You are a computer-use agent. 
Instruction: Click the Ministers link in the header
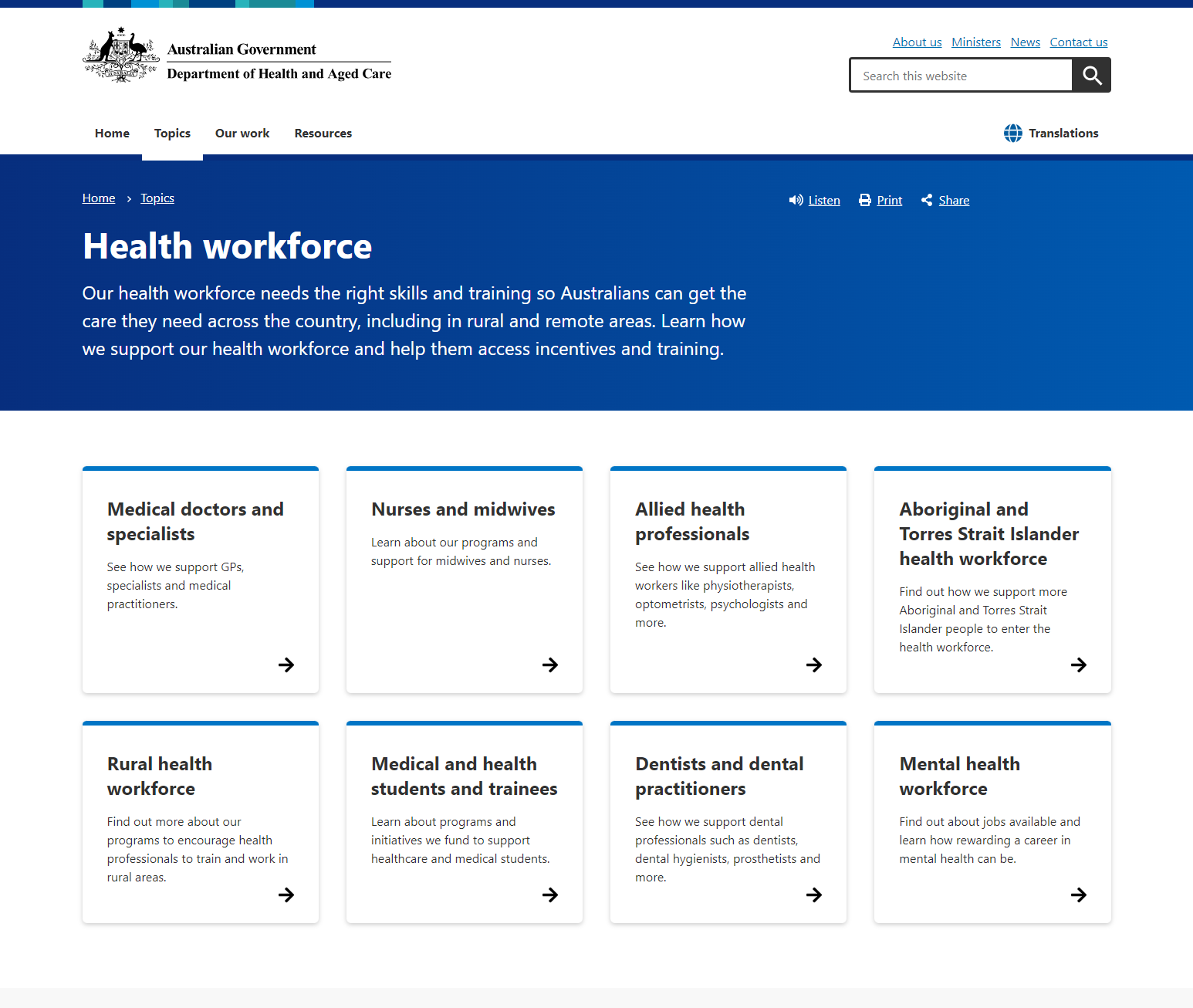975,42
